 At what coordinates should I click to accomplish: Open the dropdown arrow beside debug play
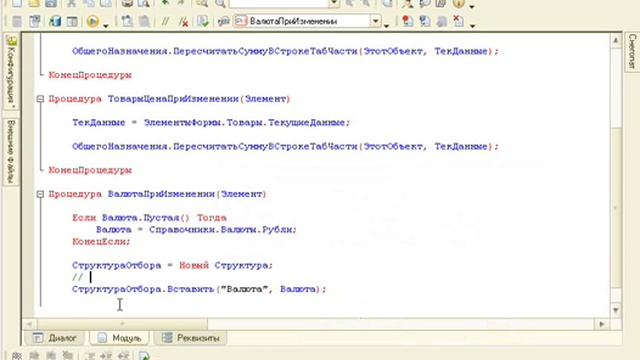pos(106,25)
